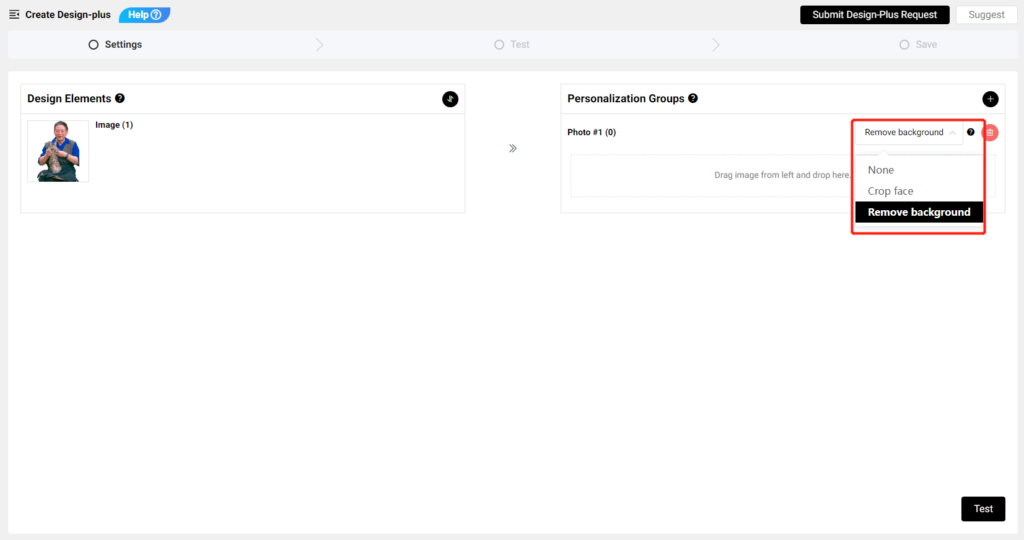Viewport: 1024px width, 540px height.
Task: Delete Photo #1 group using red trash icon
Action: point(990,133)
